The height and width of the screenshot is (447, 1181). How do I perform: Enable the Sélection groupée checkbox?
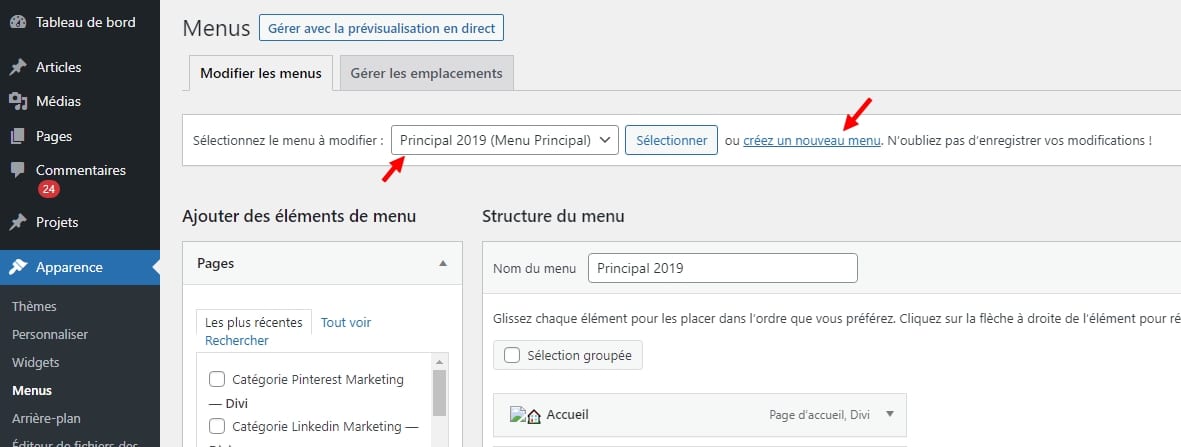[x=512, y=356]
